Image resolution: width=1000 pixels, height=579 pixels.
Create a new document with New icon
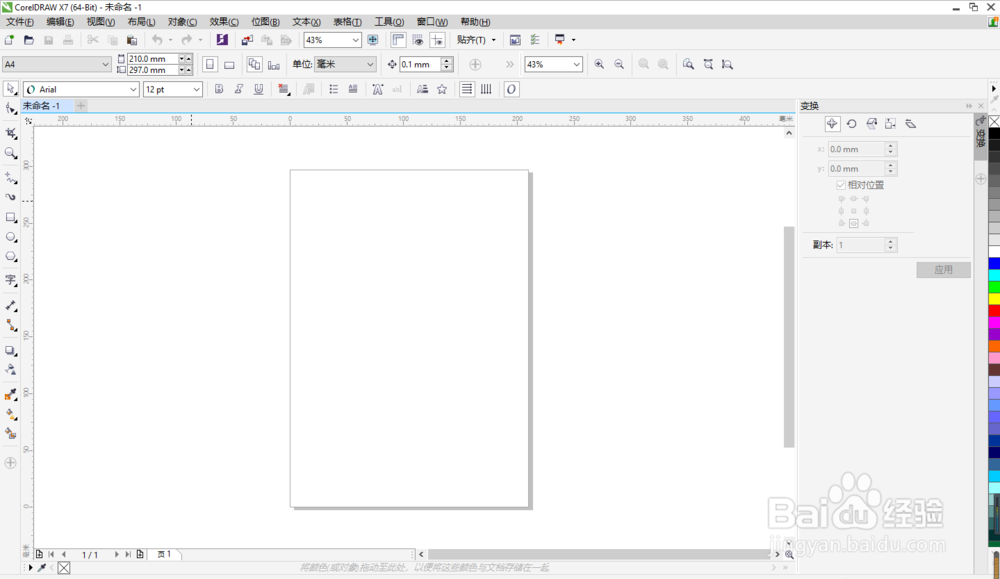click(10, 40)
